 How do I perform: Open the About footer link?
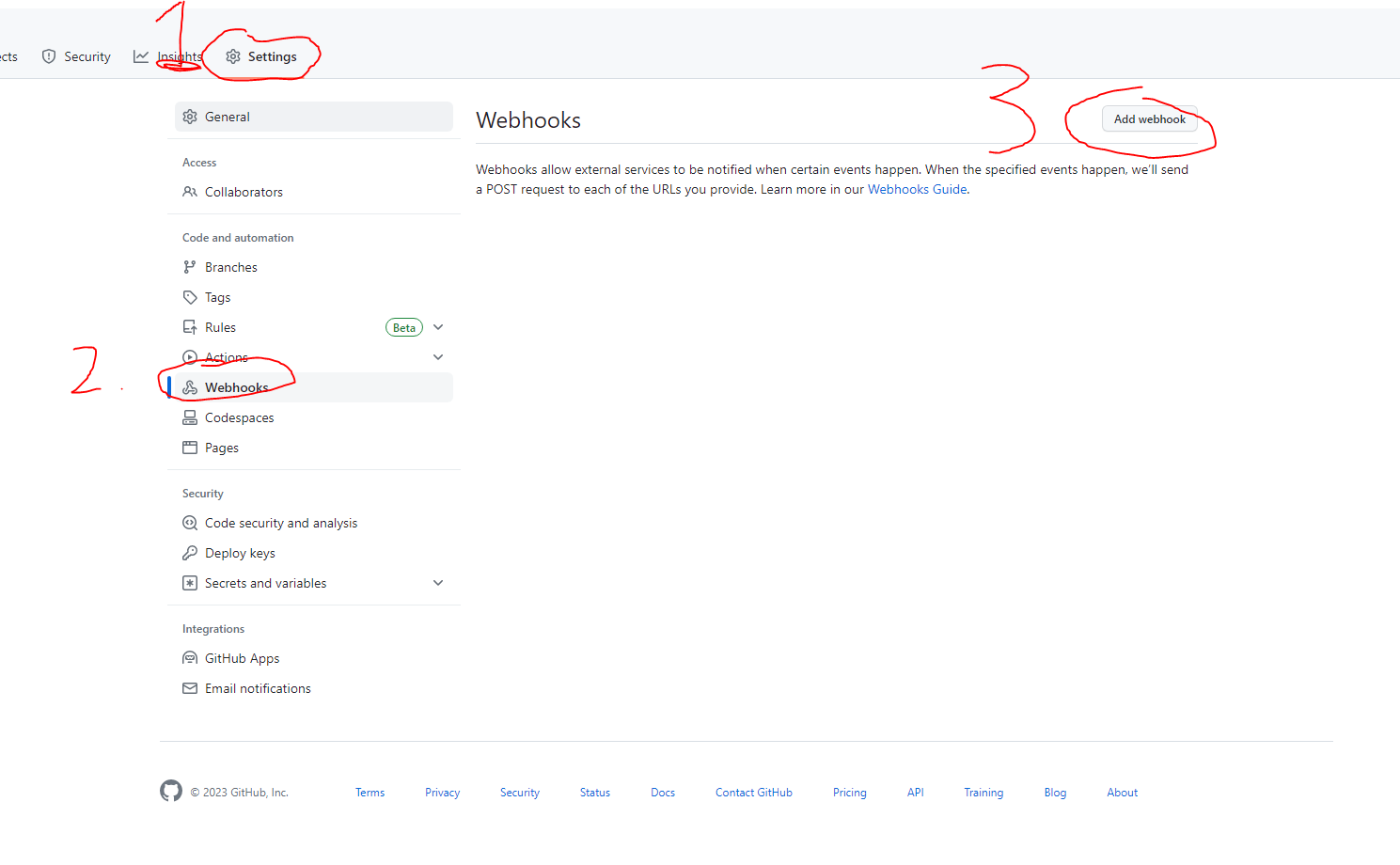click(1123, 793)
